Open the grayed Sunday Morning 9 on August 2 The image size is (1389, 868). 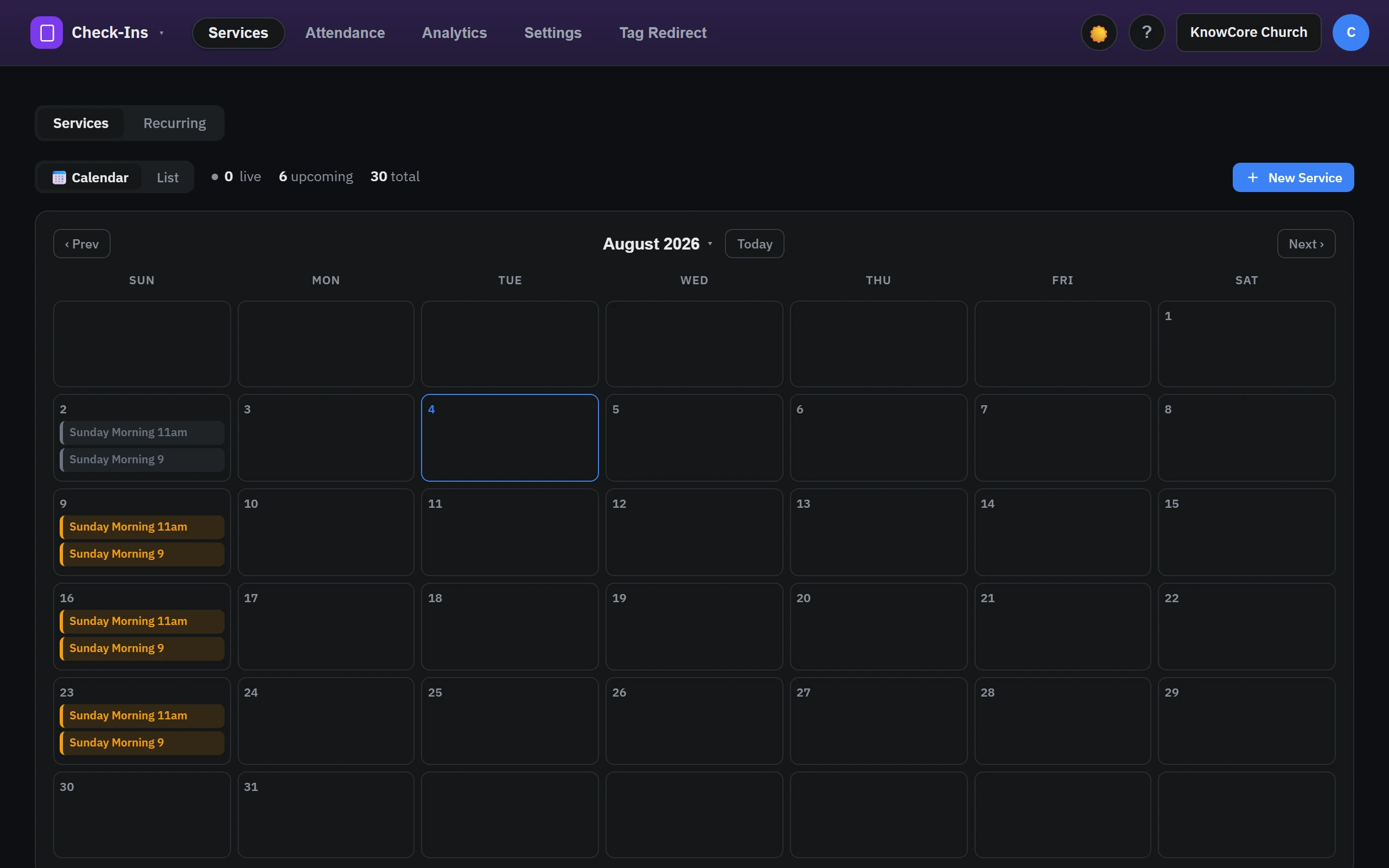point(142,459)
